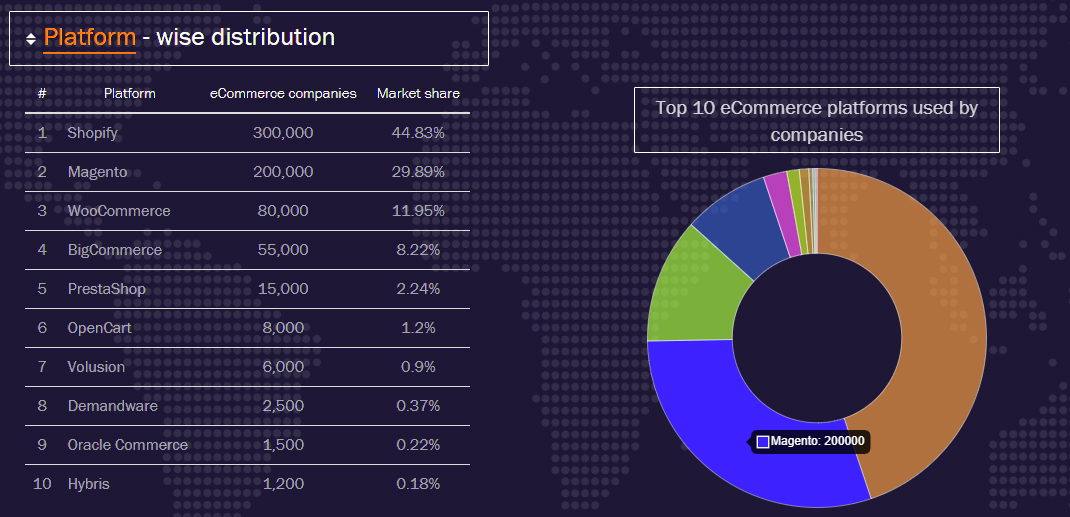Image resolution: width=1070 pixels, height=517 pixels.
Task: Select the 300,000 companies value
Action: [283, 133]
